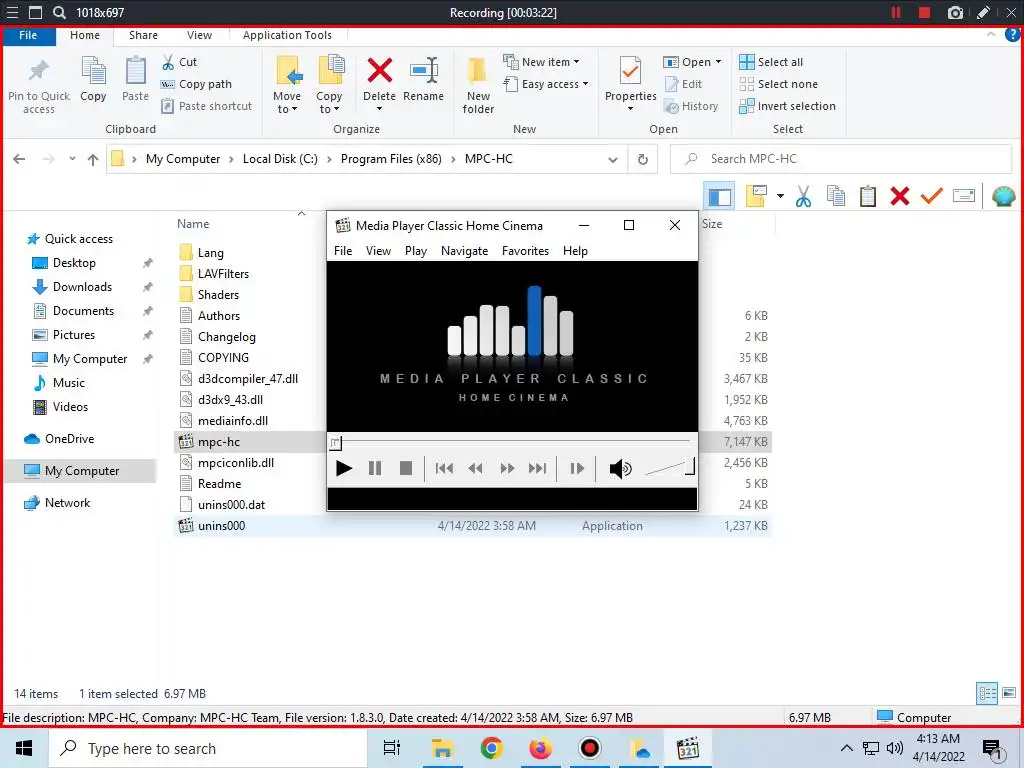Click Pin to Quick access
This screenshot has height=768, width=1024.
point(39,86)
